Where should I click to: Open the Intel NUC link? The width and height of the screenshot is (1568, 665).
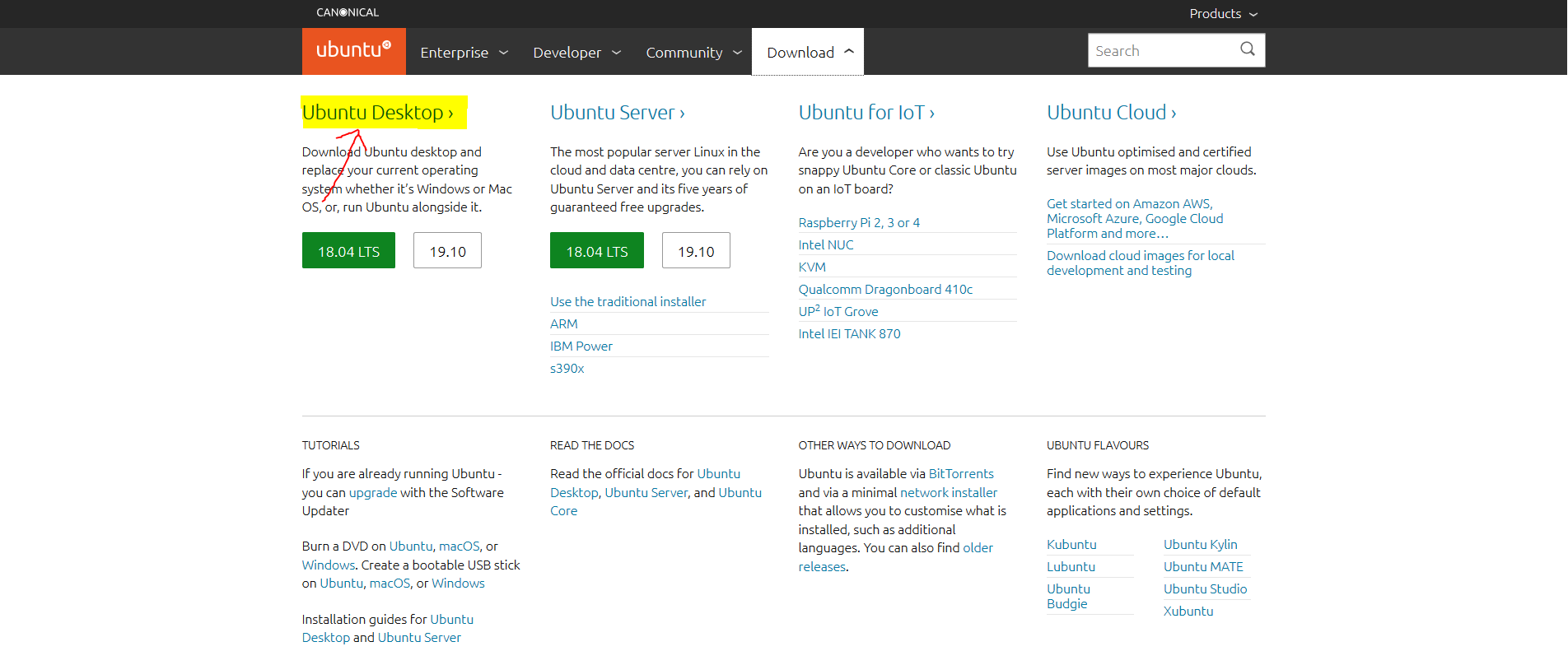click(x=826, y=245)
